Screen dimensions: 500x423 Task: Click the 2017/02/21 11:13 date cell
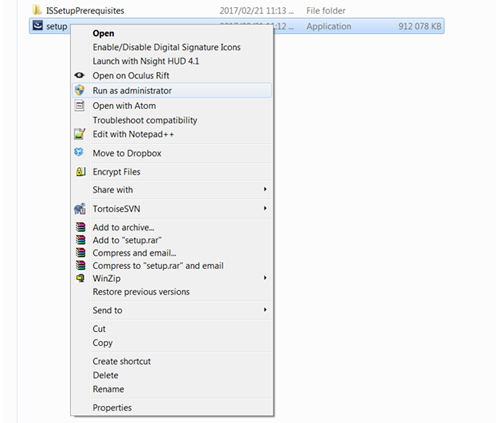tap(257, 11)
